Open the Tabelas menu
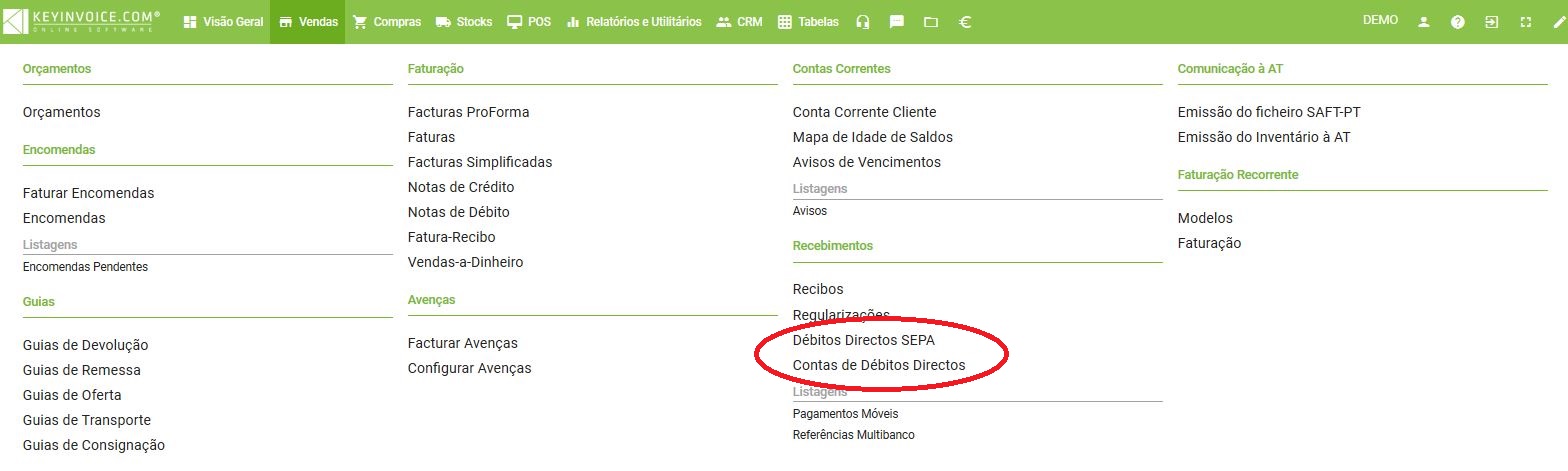The width and height of the screenshot is (1568, 471). 808,22
